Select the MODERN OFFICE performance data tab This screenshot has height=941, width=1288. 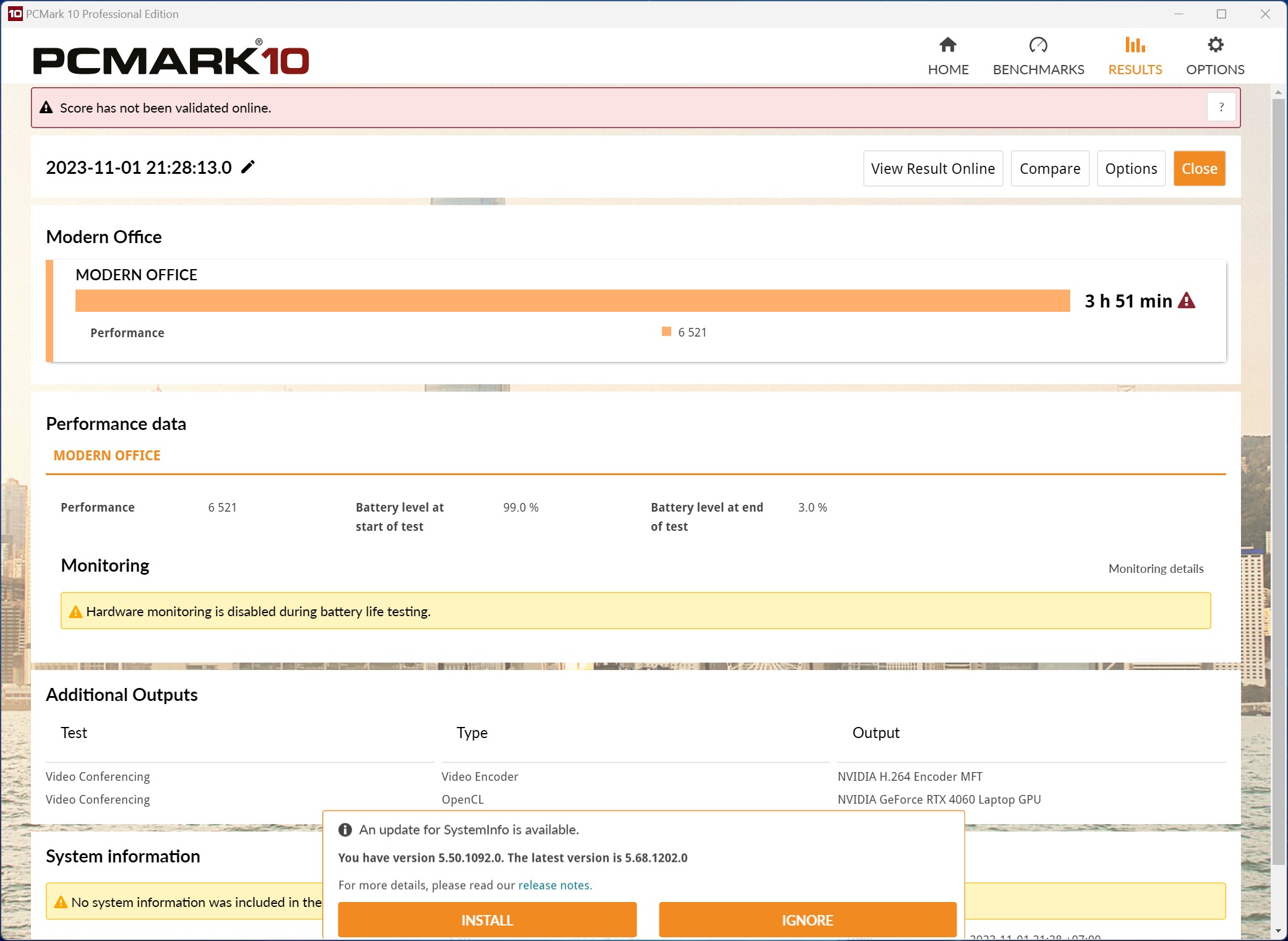pyautogui.click(x=107, y=455)
